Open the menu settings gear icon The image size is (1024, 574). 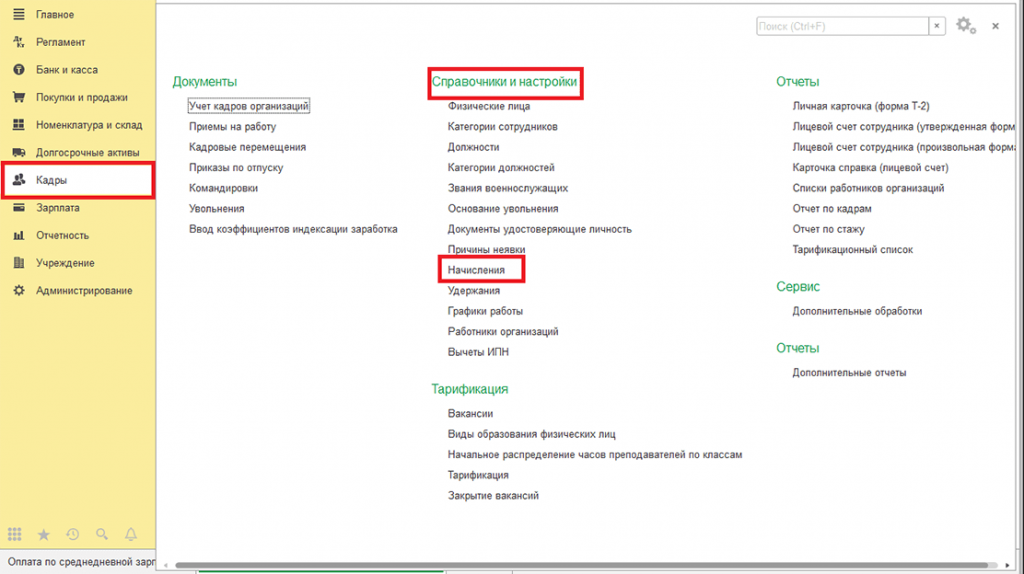[x=964, y=26]
